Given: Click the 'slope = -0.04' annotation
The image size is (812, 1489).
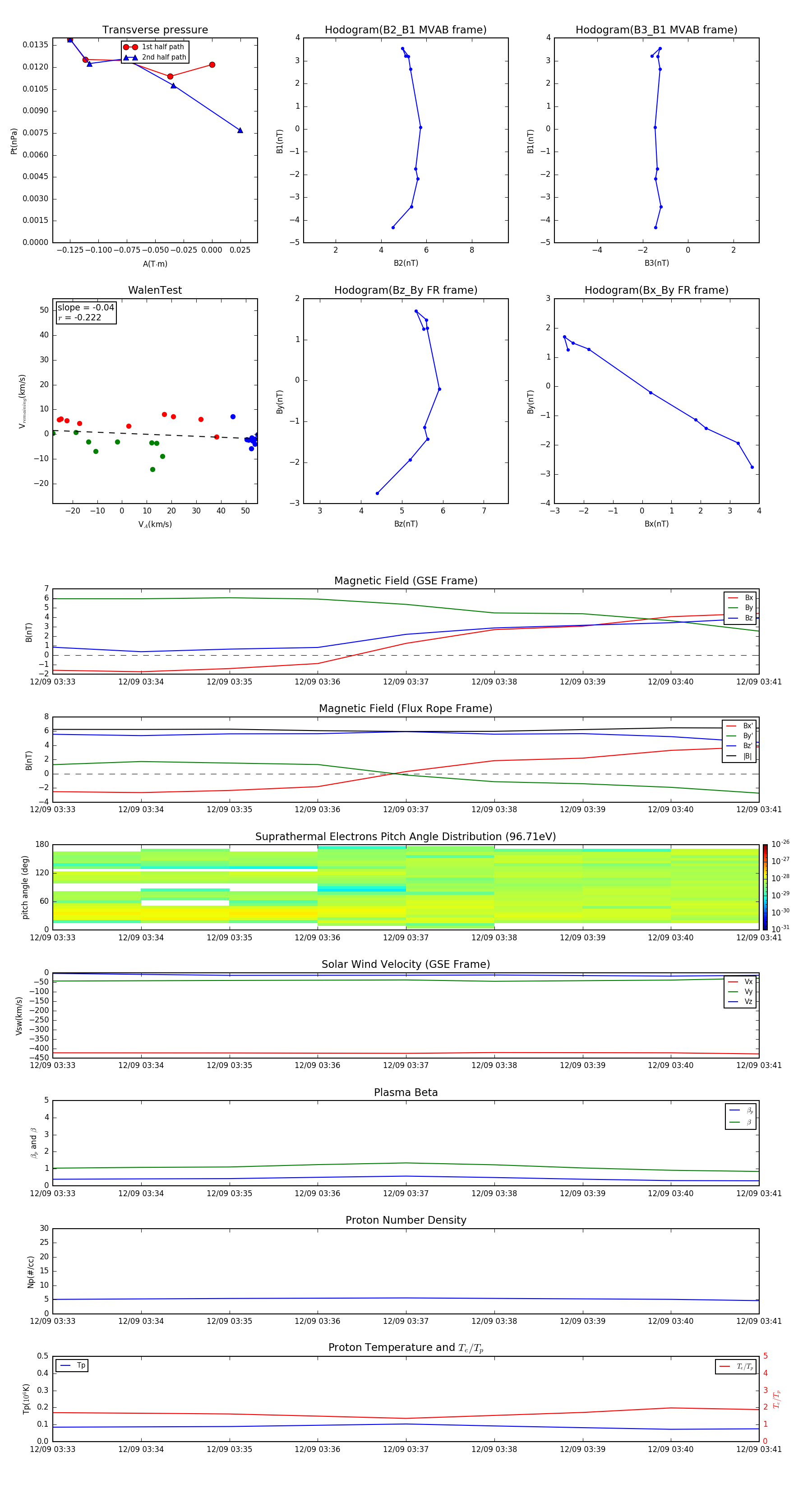Looking at the screenshot, I should coord(86,308).
